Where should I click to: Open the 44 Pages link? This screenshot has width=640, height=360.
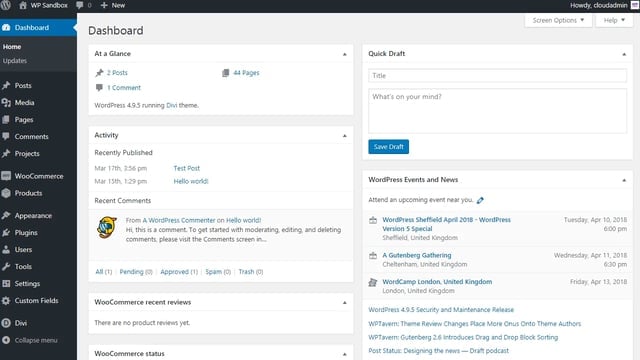[246, 73]
